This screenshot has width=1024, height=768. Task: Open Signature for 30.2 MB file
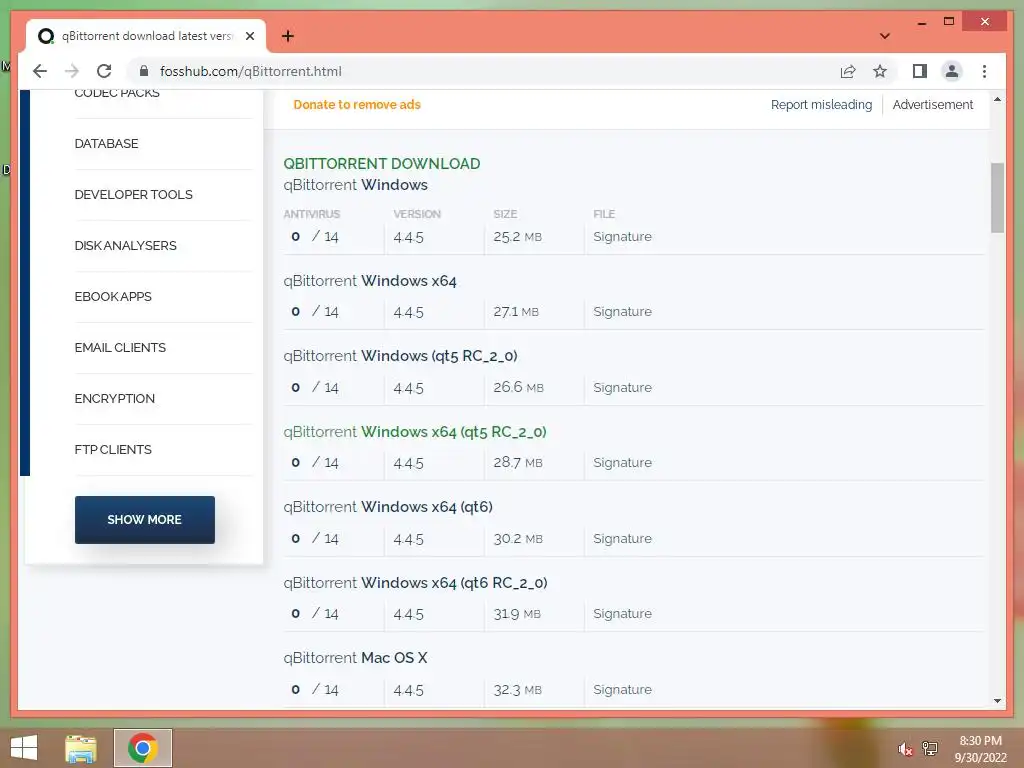pos(622,538)
